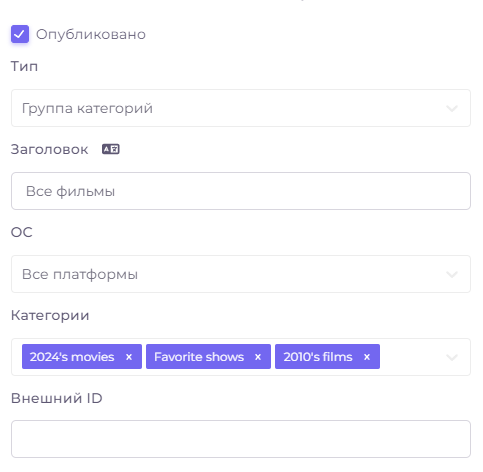483x472 pixels.
Task: Delete the 2010's films tag
Action: (x=367, y=357)
